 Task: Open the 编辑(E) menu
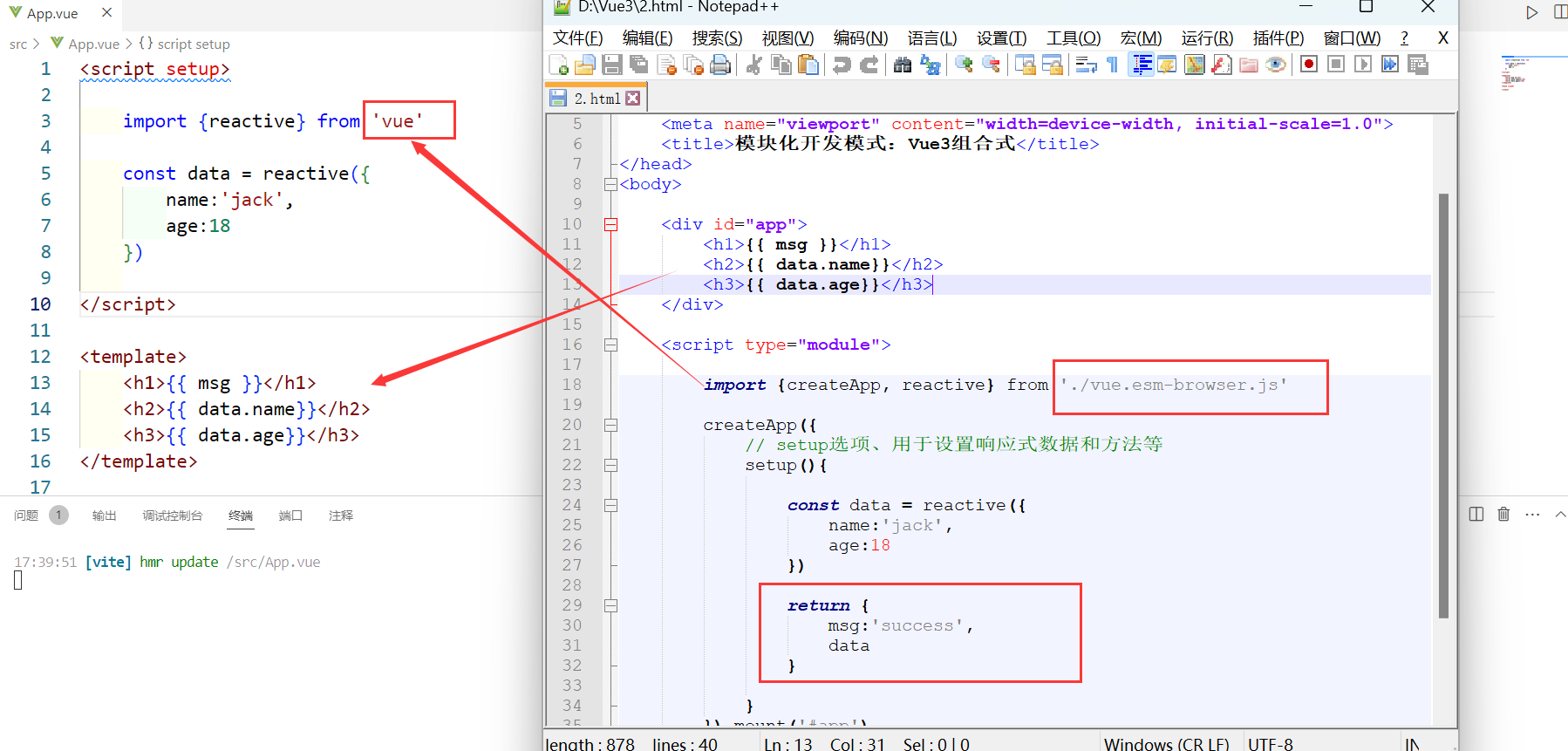pyautogui.click(x=648, y=38)
